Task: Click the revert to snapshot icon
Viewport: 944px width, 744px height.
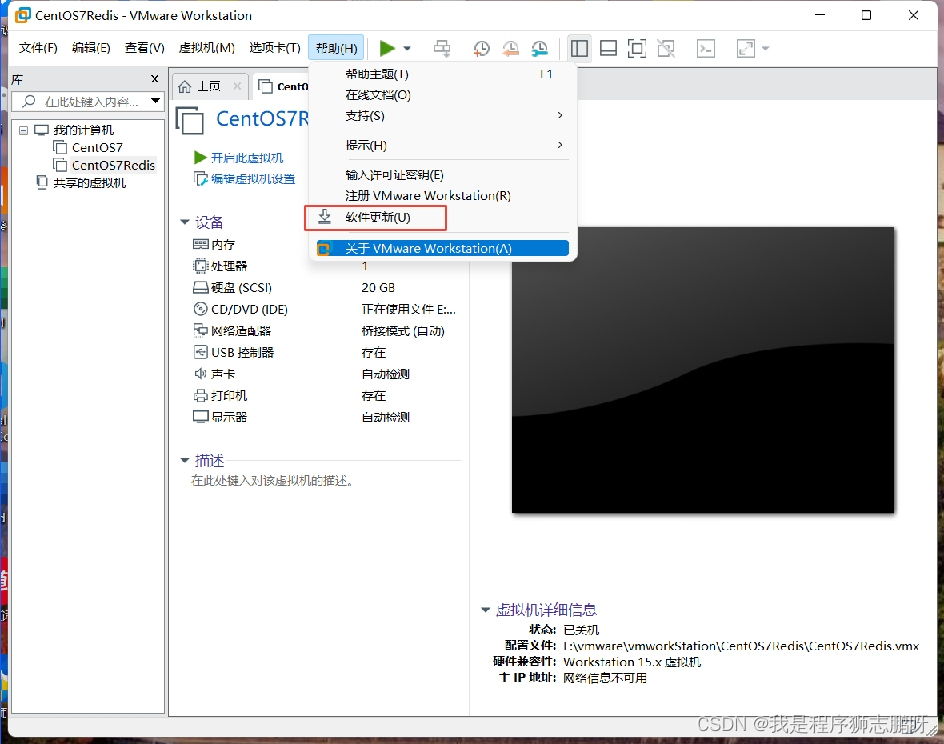Action: tap(511, 48)
